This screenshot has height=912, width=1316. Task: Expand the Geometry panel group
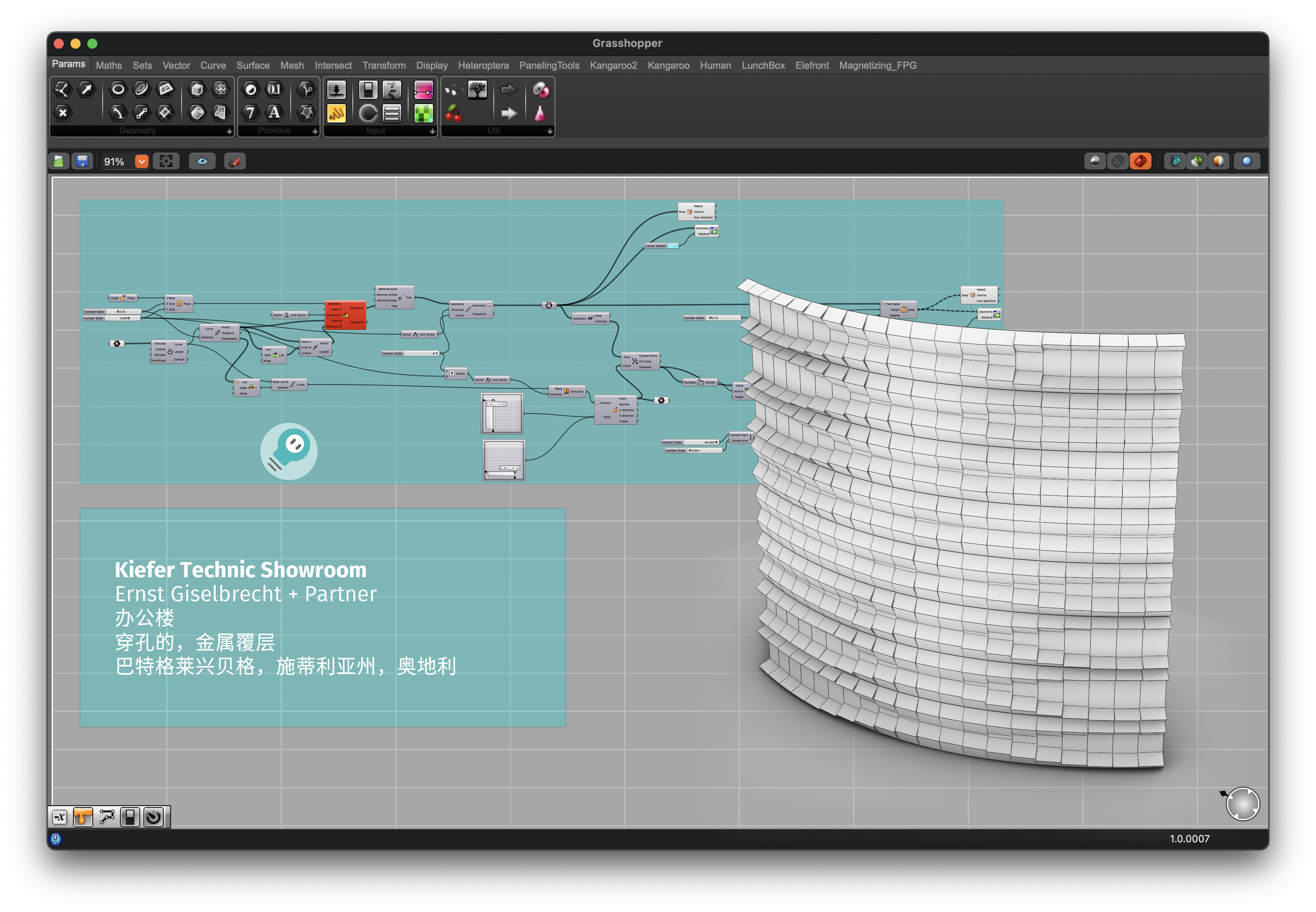click(x=229, y=131)
